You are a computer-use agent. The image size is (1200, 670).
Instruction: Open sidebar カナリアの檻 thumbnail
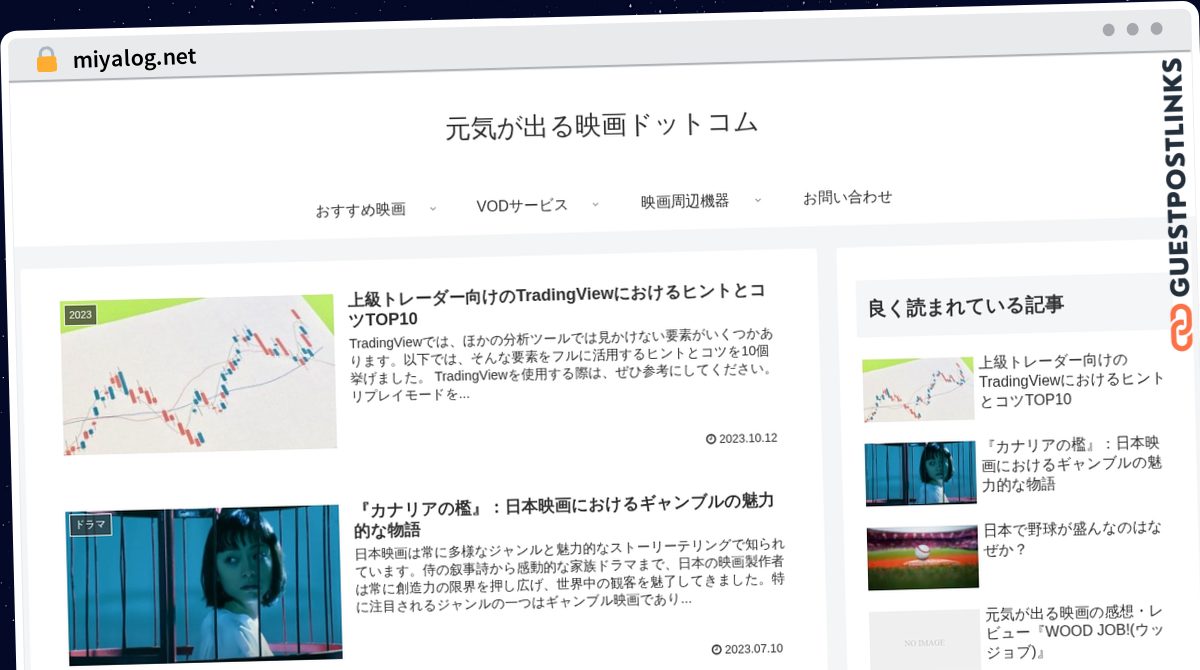[921, 474]
